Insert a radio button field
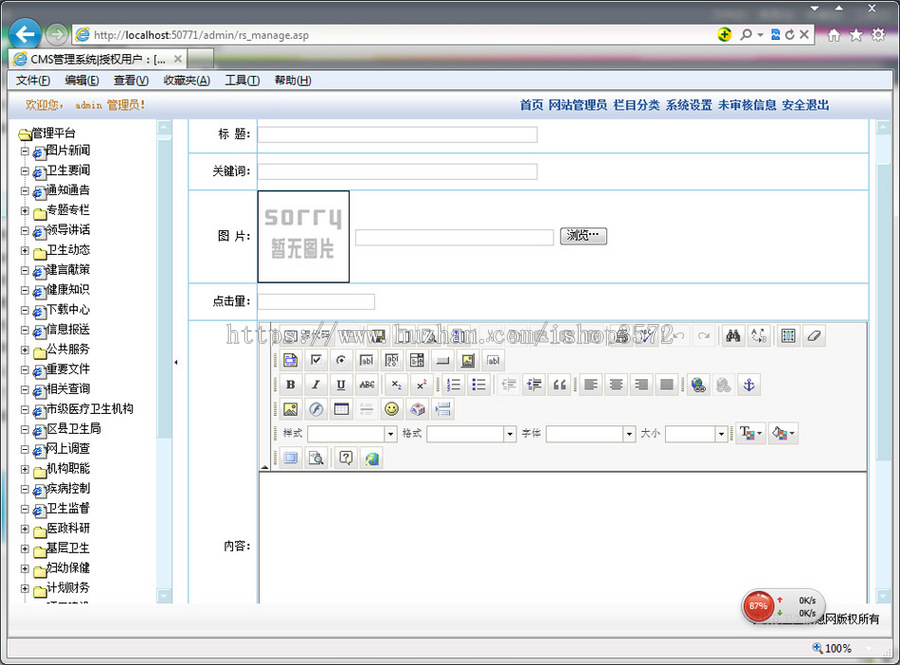The width and height of the screenshot is (900, 665). [341, 360]
